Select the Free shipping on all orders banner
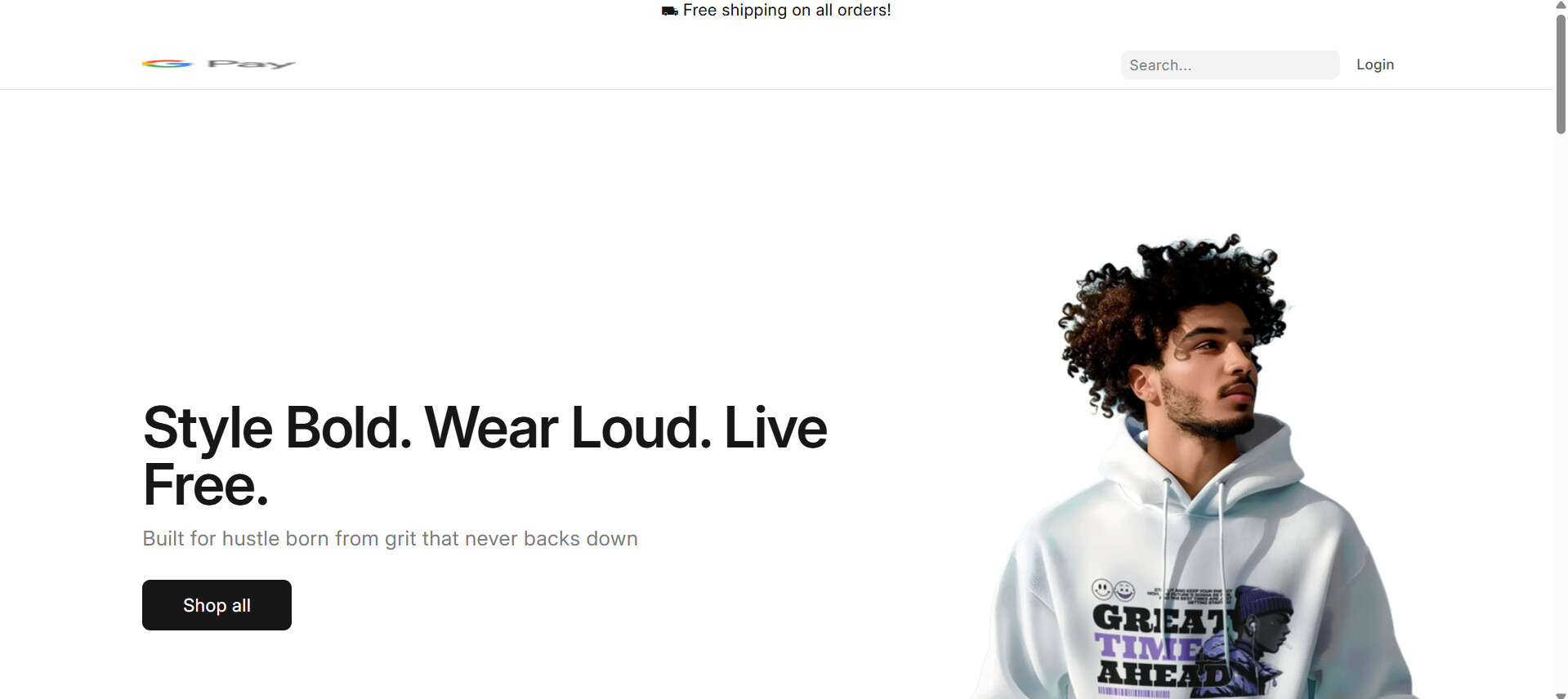The height and width of the screenshot is (699, 1568). point(776,11)
